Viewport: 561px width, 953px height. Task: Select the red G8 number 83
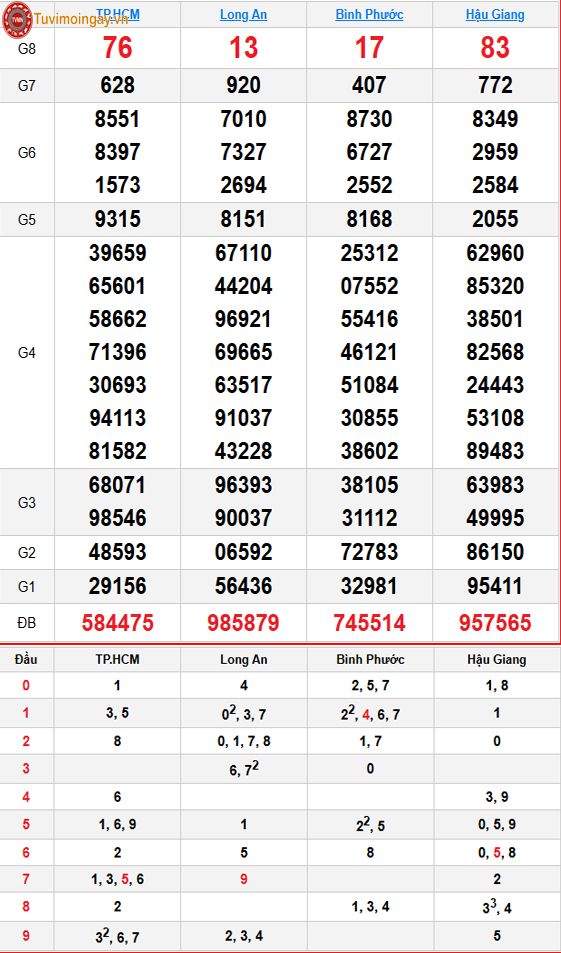point(495,47)
